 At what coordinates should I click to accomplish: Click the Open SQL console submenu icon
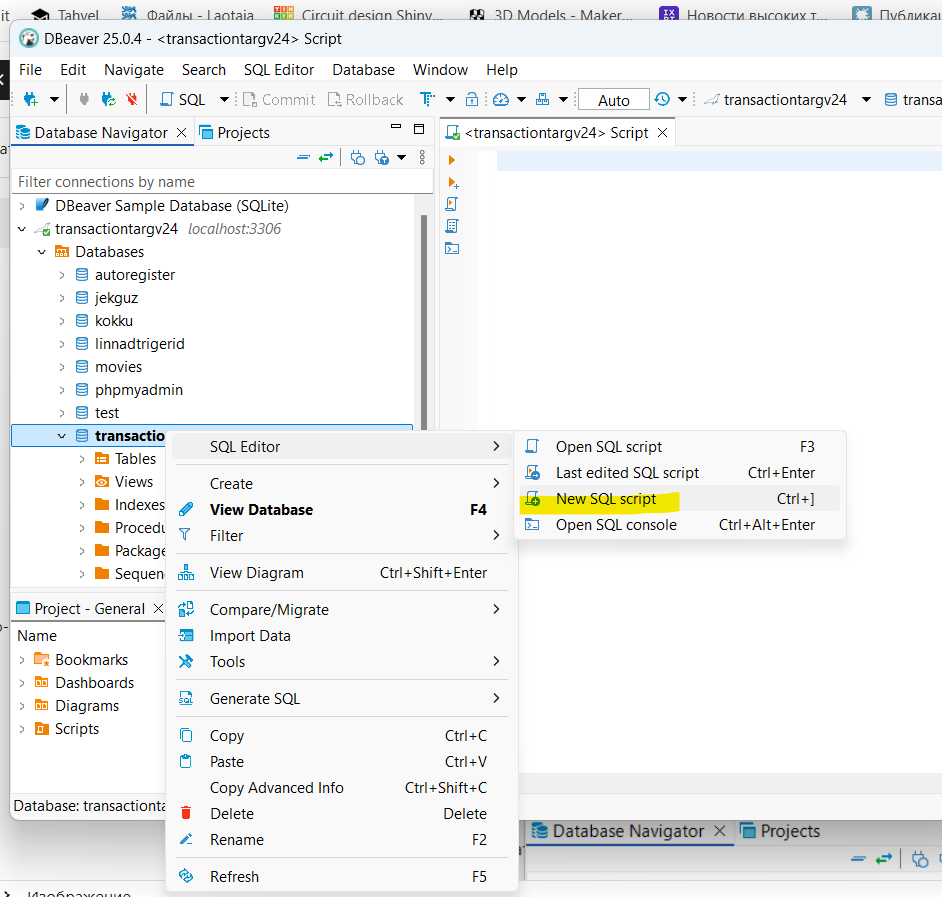[532, 525]
